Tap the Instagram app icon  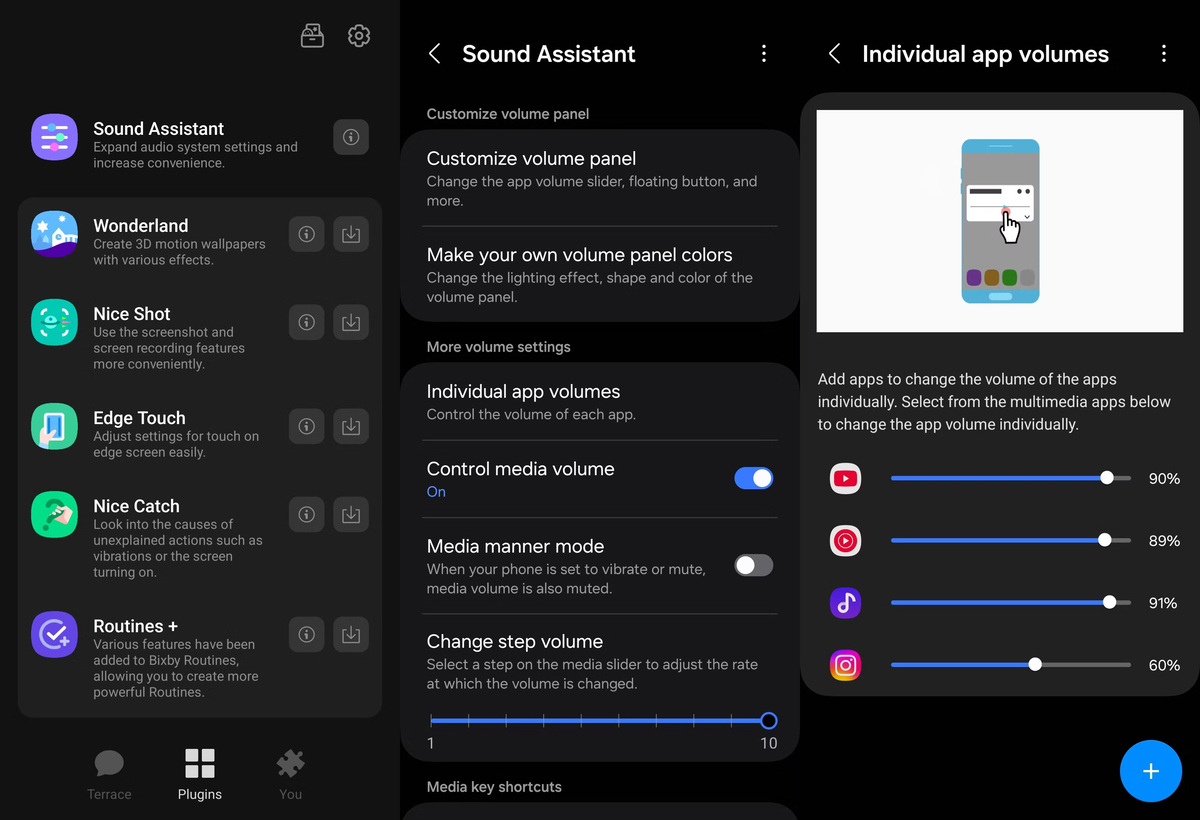coord(845,665)
